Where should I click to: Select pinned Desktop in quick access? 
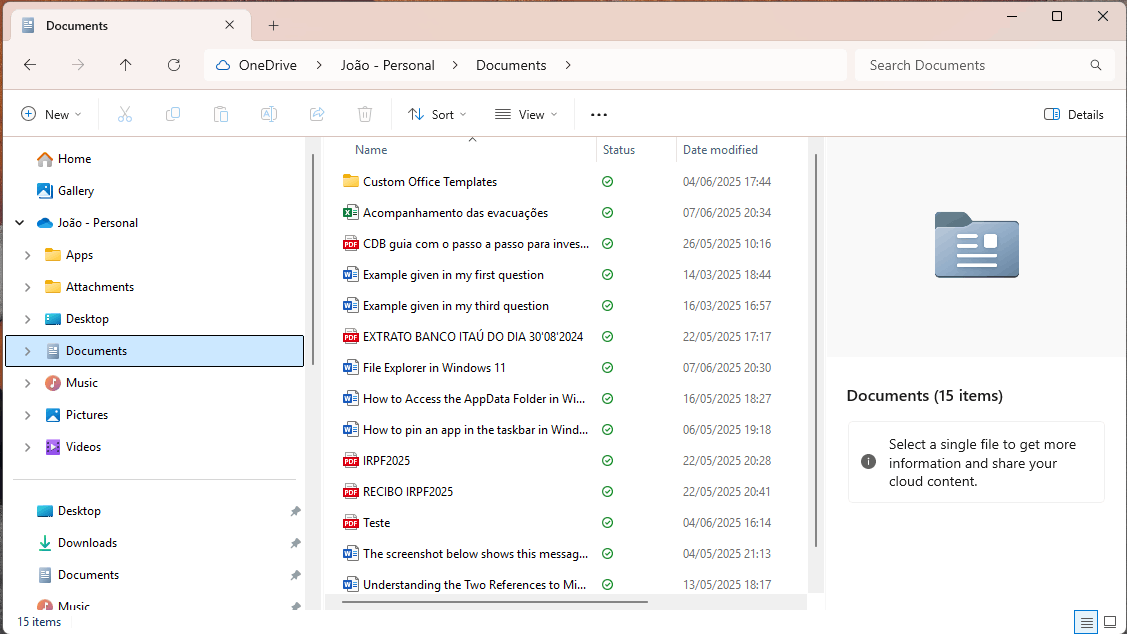pyautogui.click(x=79, y=511)
